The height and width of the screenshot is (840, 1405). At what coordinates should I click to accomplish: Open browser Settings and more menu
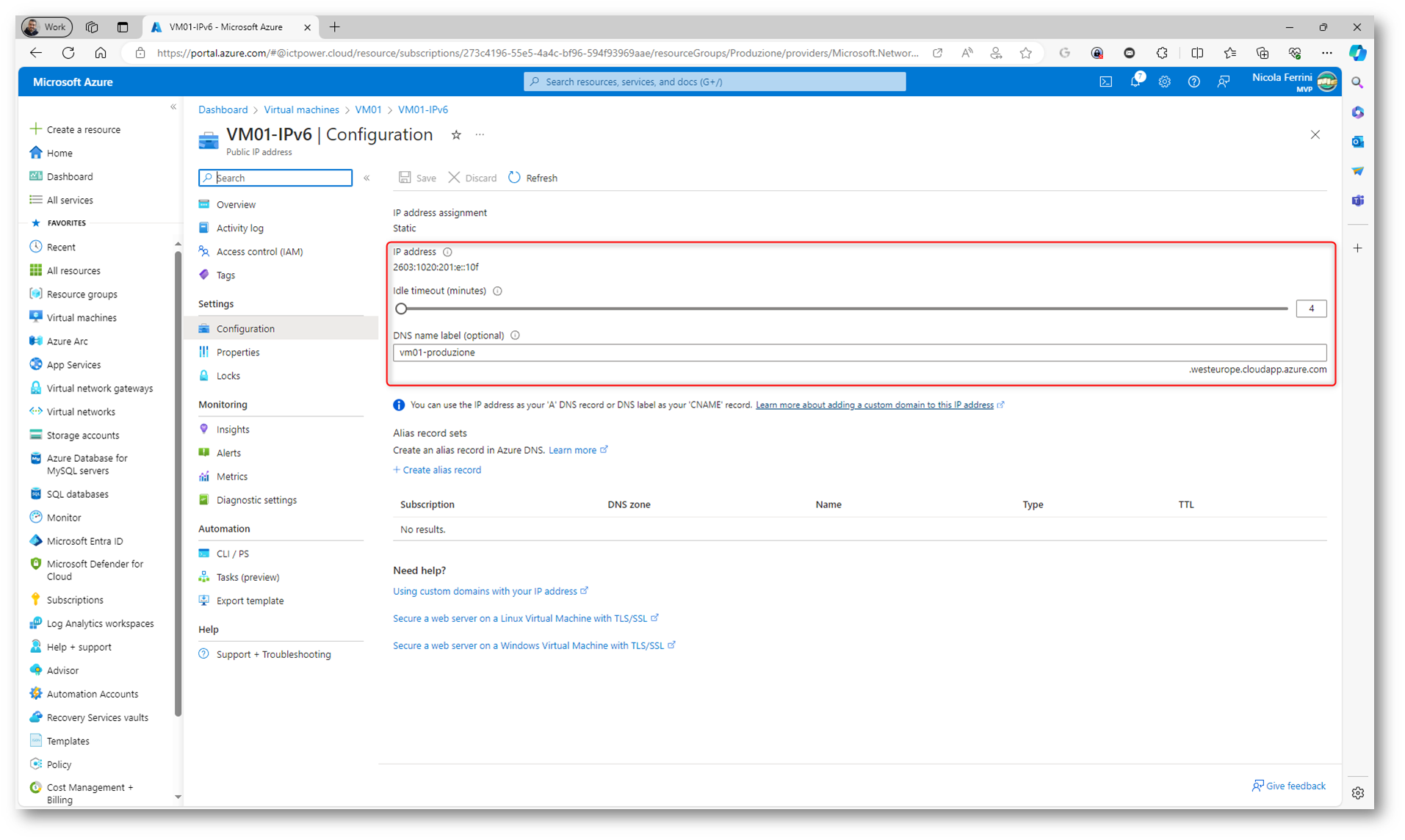[x=1326, y=53]
